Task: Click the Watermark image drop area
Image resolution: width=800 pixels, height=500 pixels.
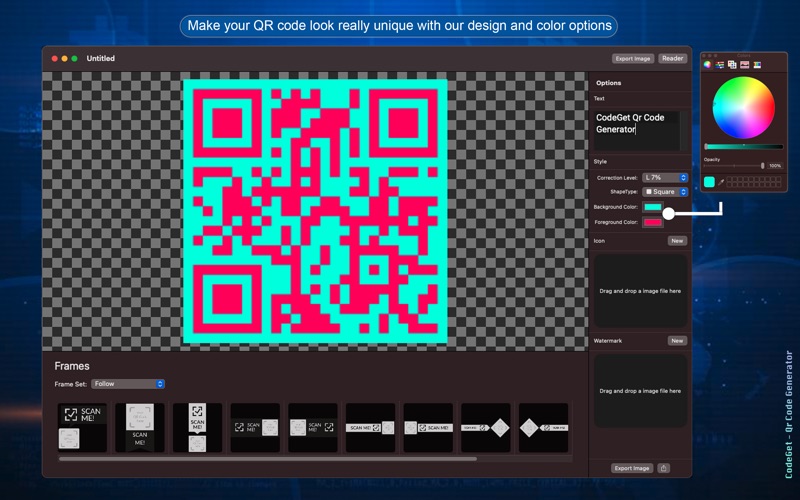Action: point(640,391)
